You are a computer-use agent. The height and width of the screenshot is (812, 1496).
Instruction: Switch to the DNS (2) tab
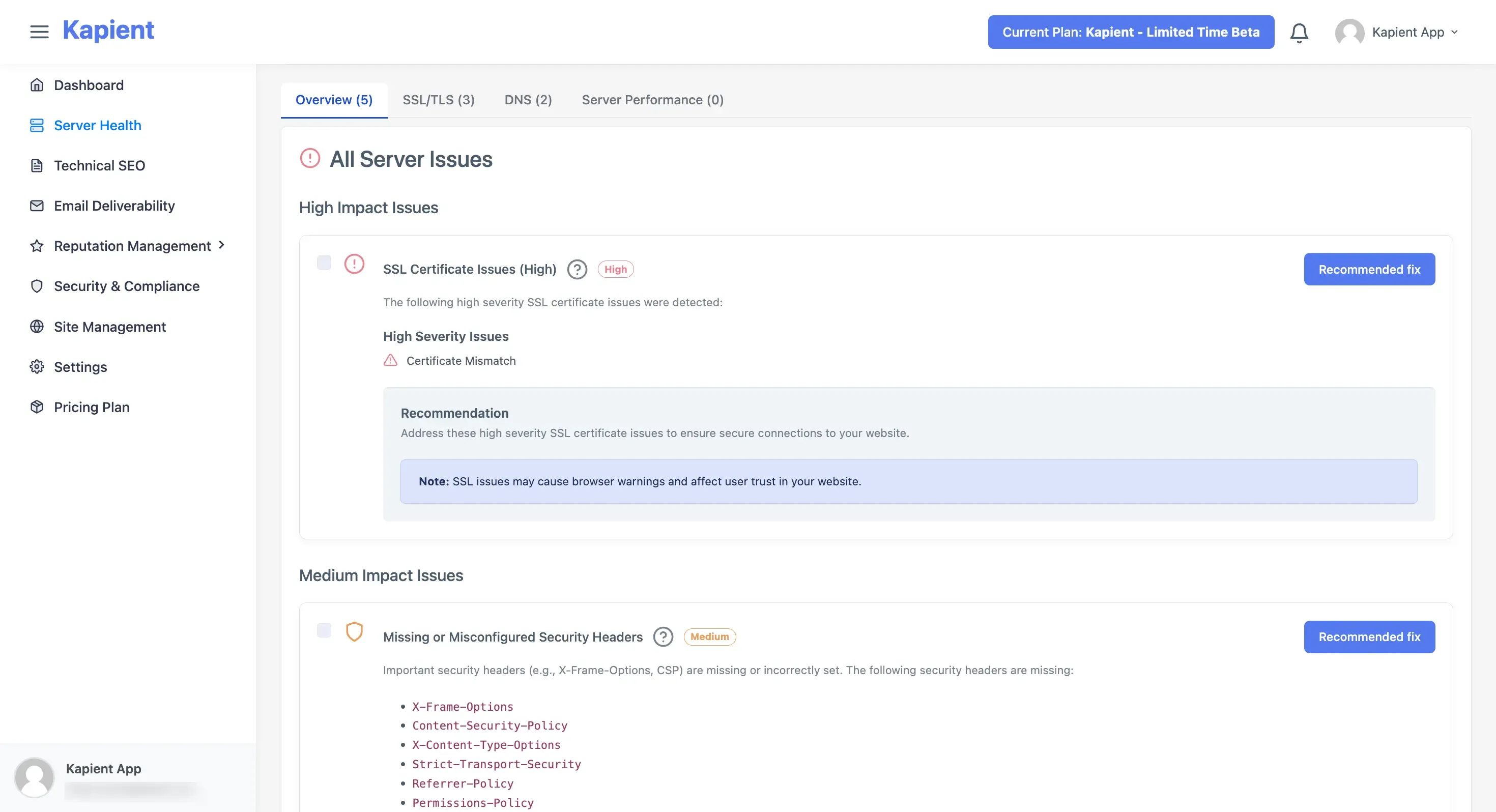coord(528,100)
